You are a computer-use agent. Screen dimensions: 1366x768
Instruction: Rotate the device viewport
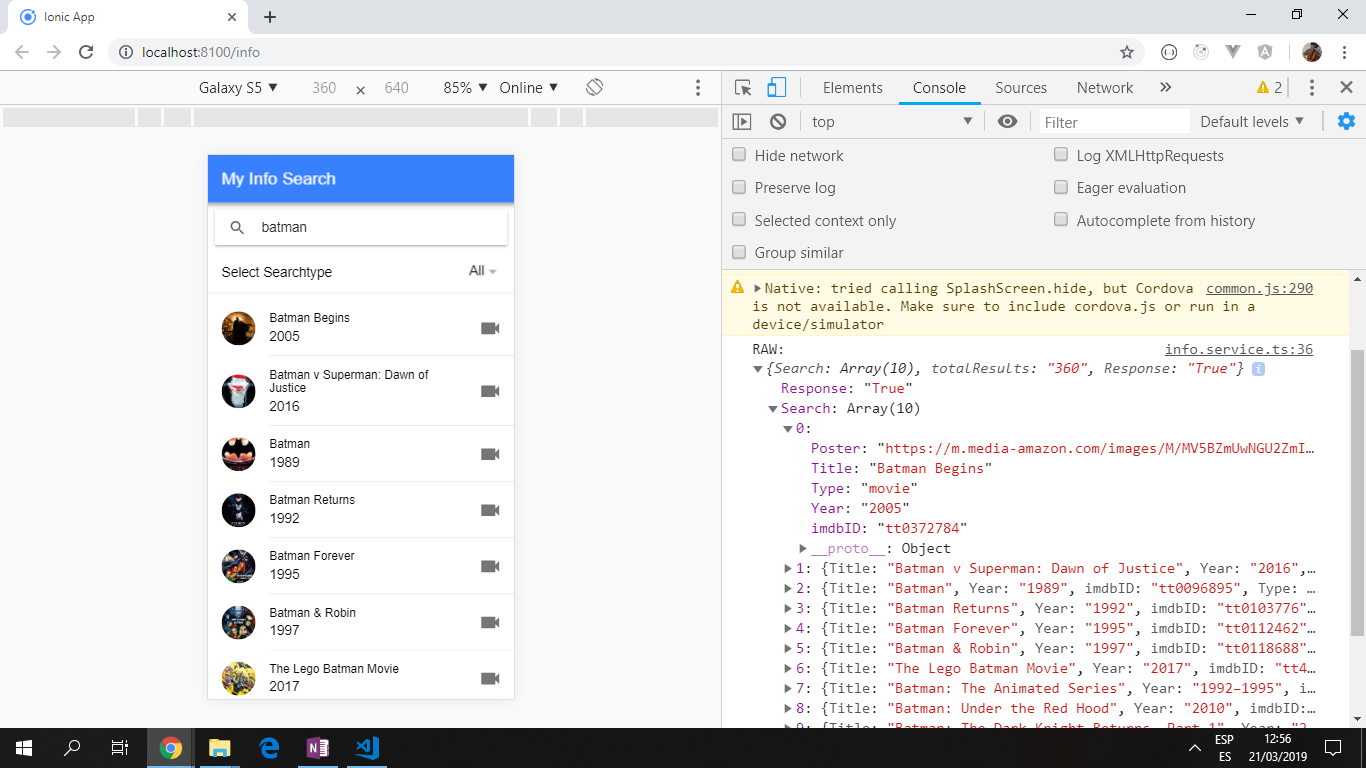point(594,87)
